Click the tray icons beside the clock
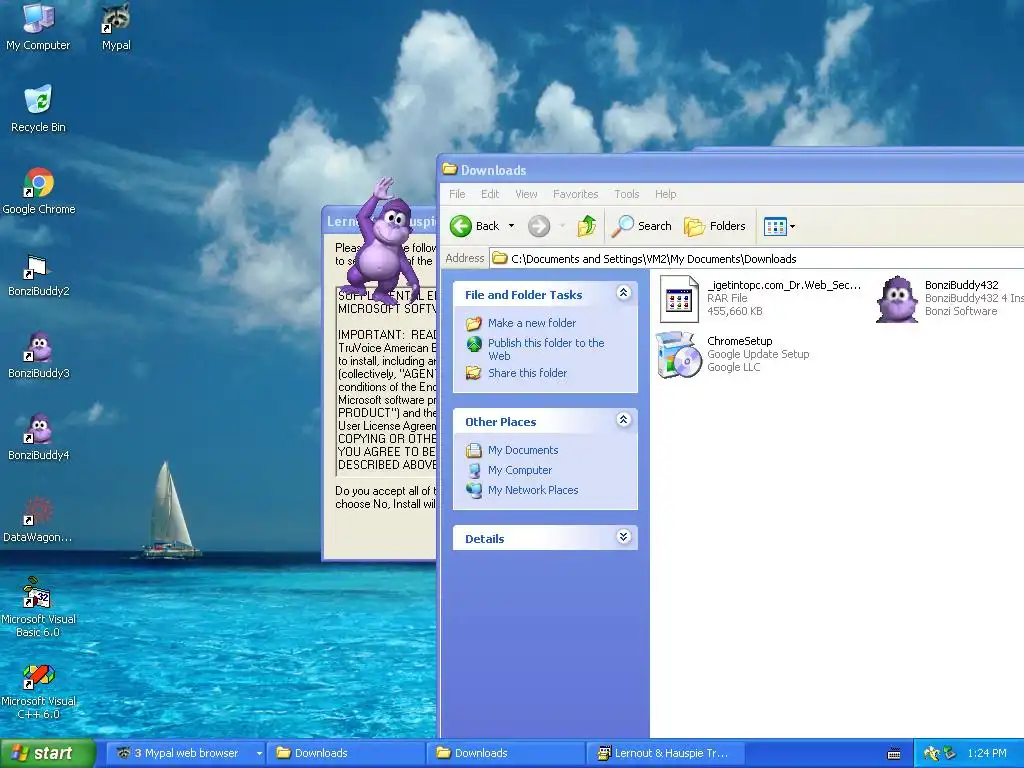This screenshot has width=1024, height=768. click(x=939, y=754)
